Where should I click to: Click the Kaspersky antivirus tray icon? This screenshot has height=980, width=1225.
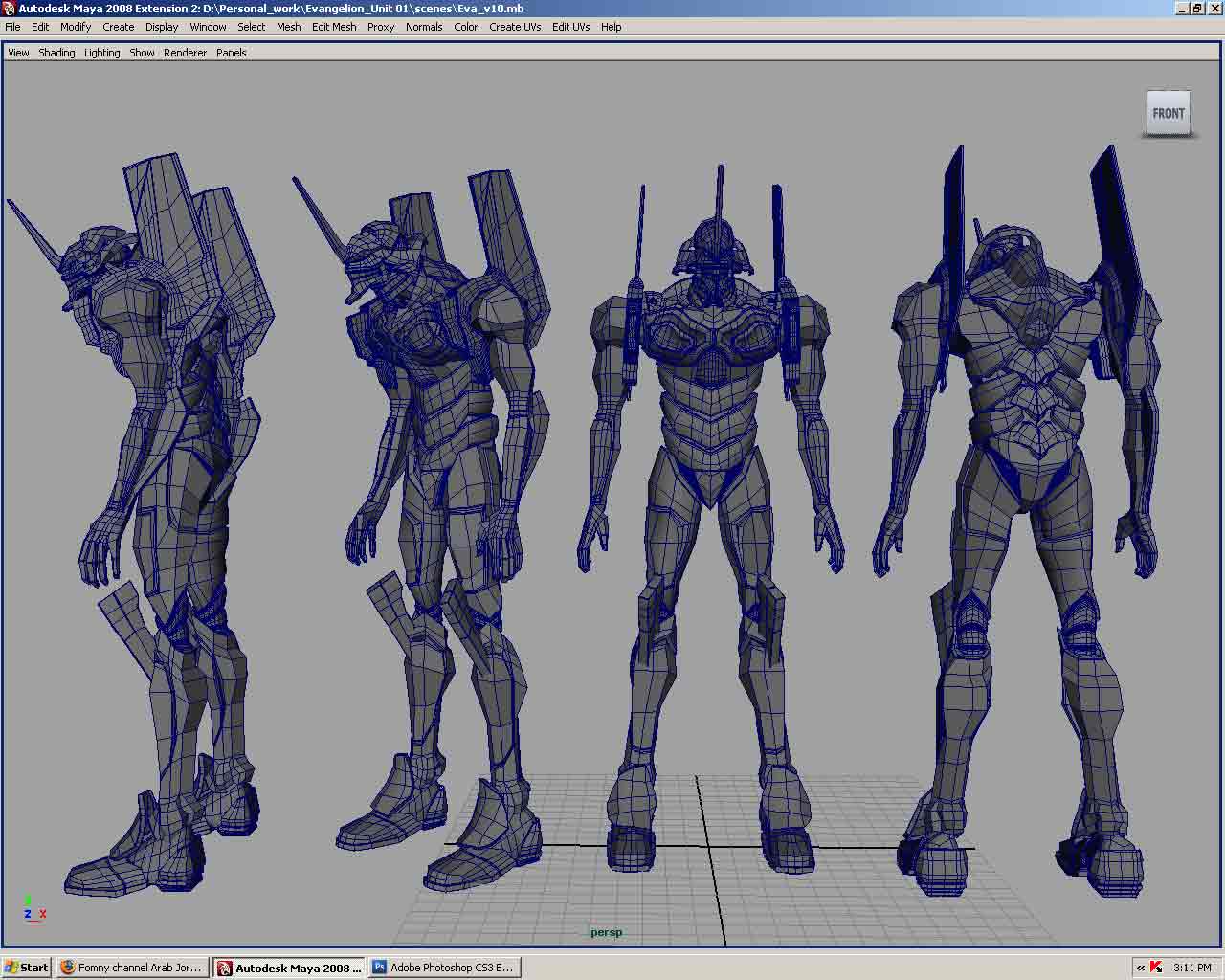pos(1156,968)
